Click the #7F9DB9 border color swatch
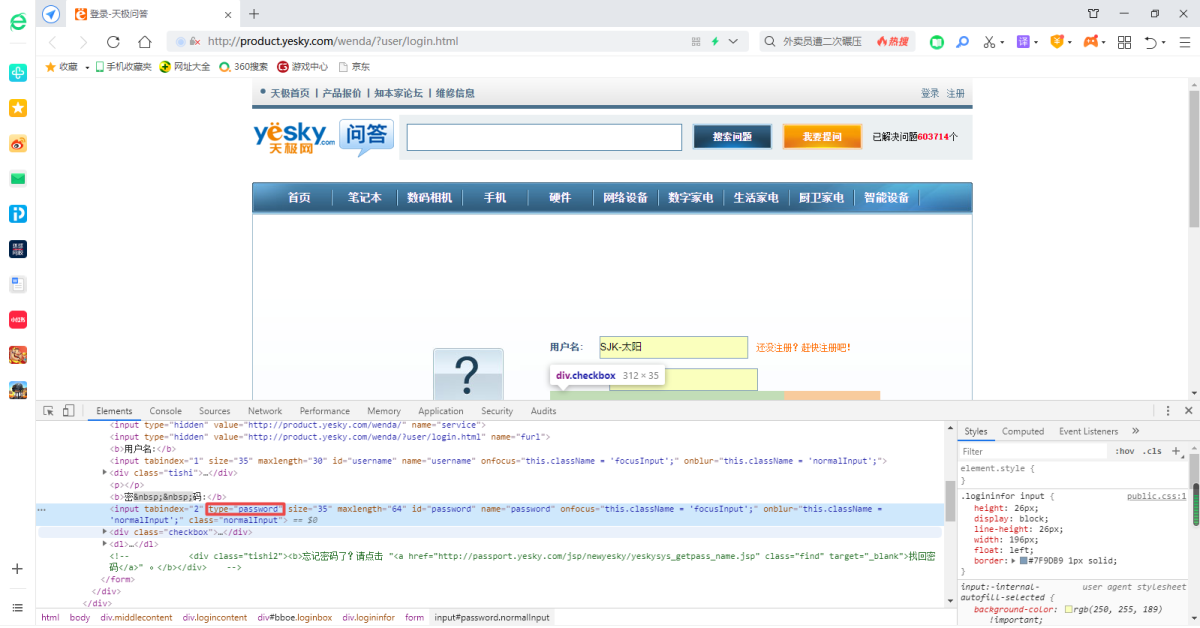This screenshot has height=628, width=1200. point(1024,561)
